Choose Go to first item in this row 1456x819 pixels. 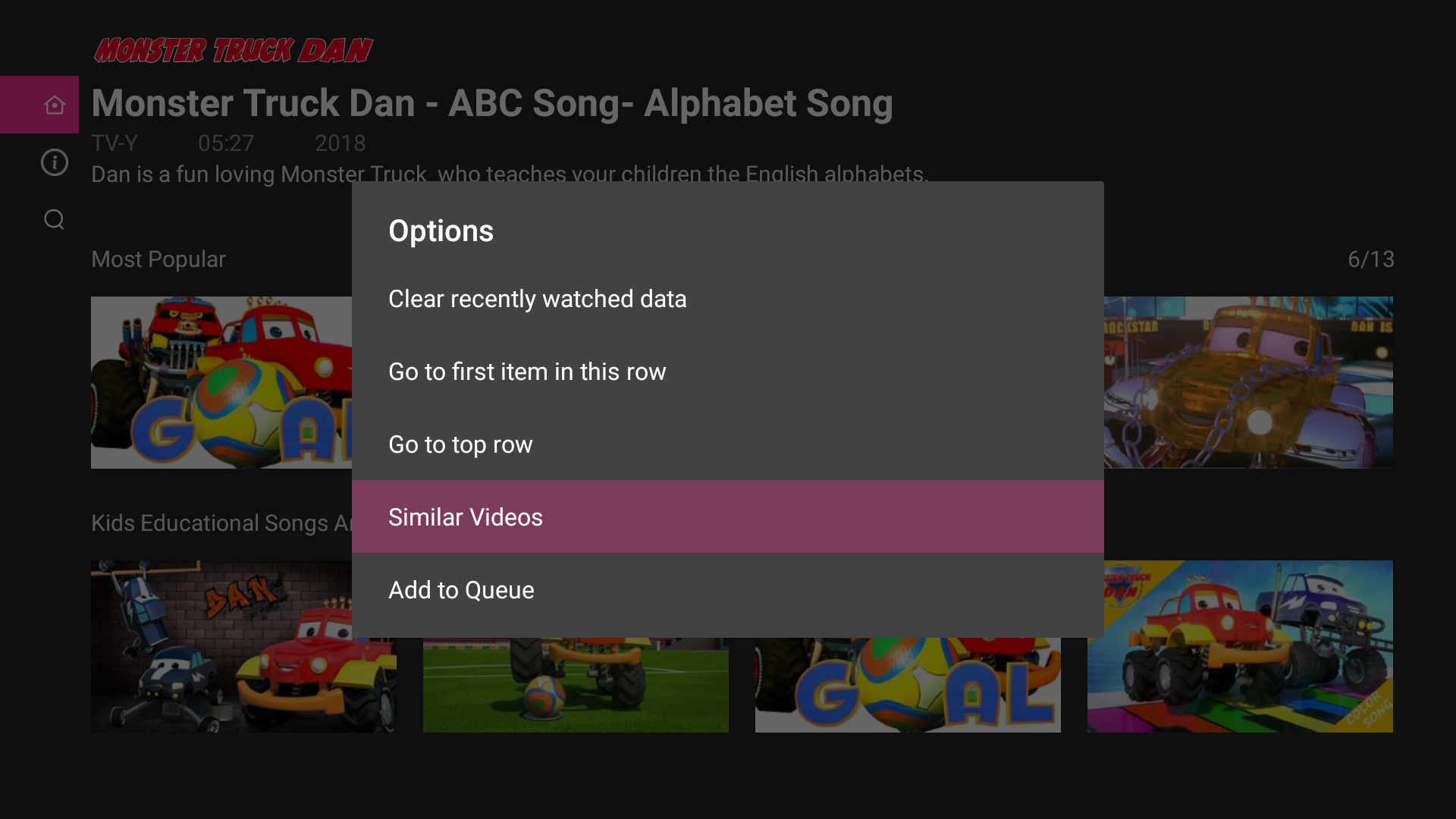[527, 372]
